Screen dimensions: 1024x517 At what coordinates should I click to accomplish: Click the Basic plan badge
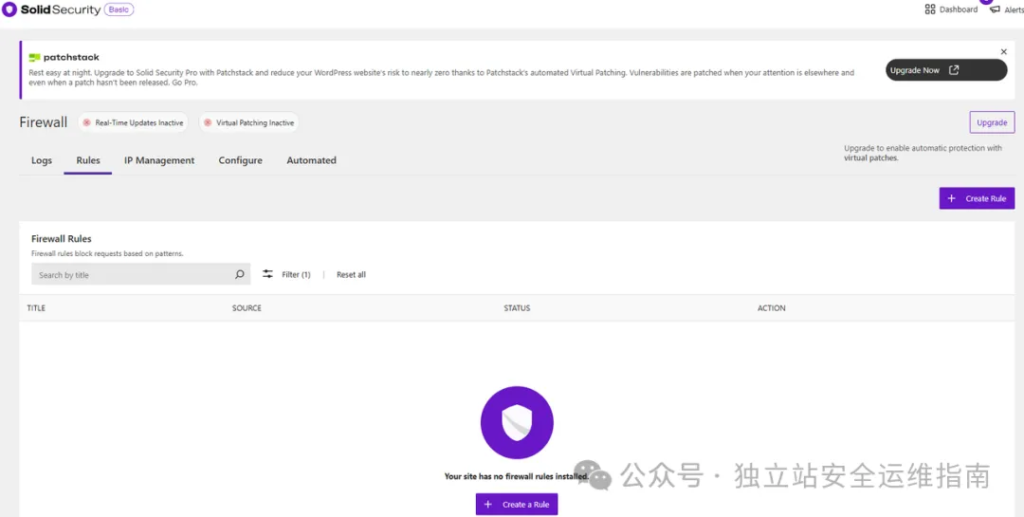pos(119,10)
